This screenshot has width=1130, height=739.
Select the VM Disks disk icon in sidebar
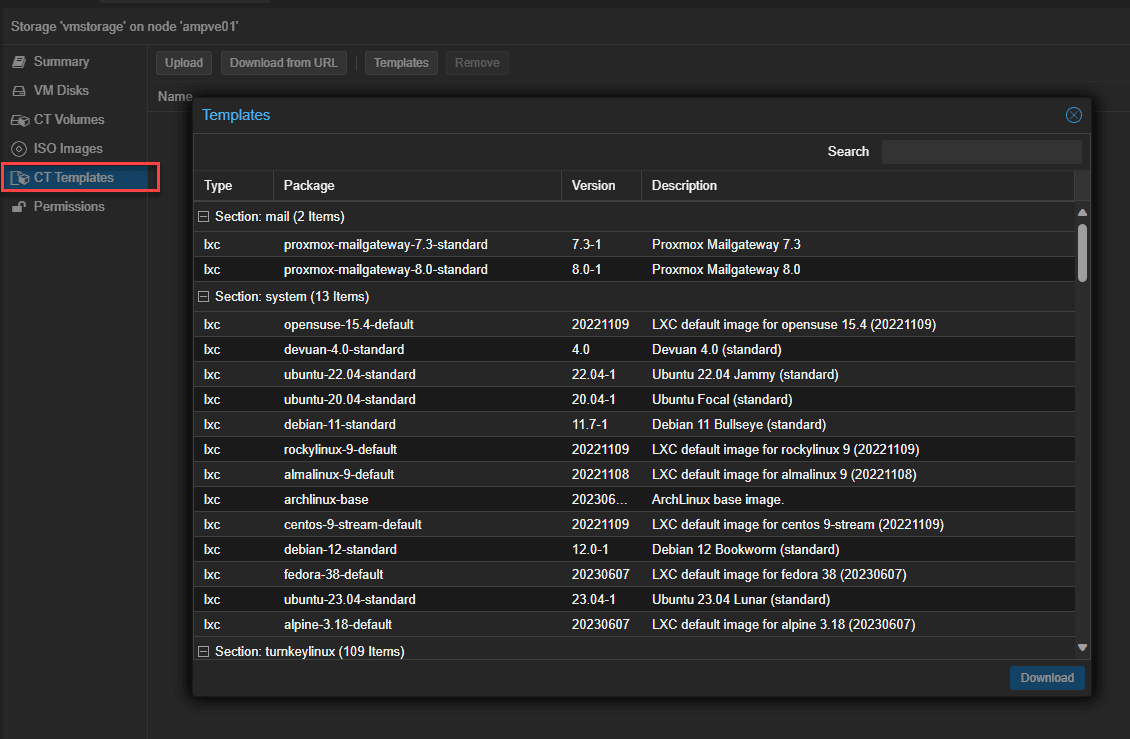click(x=19, y=90)
